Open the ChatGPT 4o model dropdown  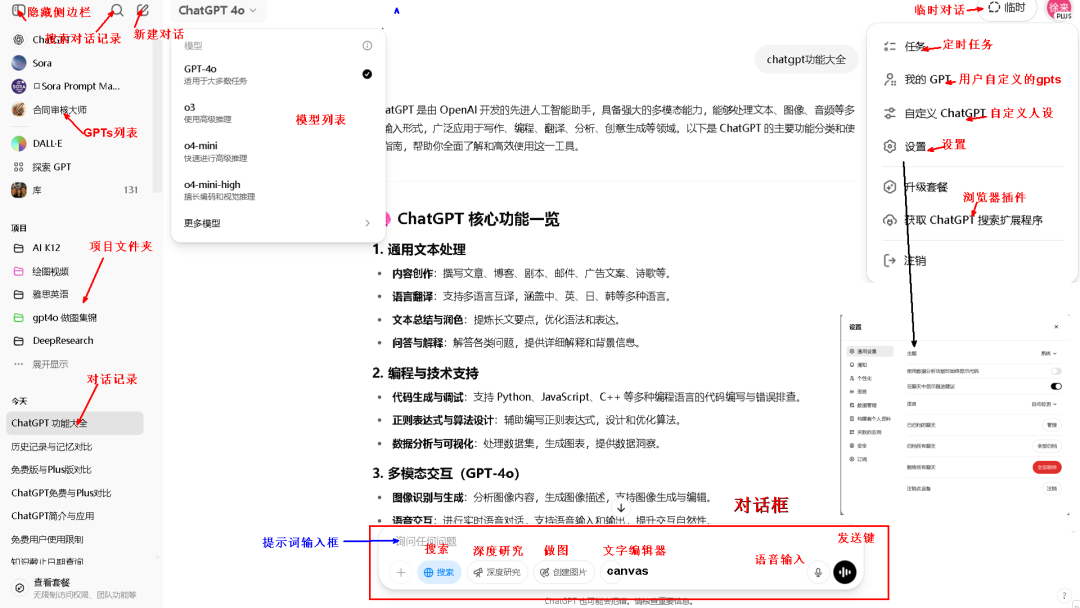(x=217, y=10)
